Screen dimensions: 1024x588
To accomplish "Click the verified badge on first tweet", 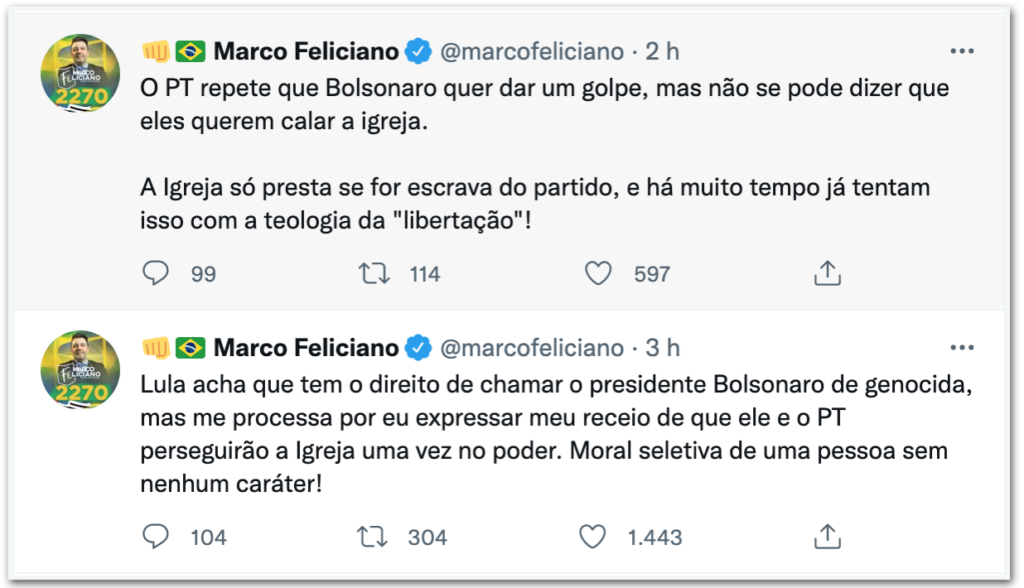I will 420,51.
